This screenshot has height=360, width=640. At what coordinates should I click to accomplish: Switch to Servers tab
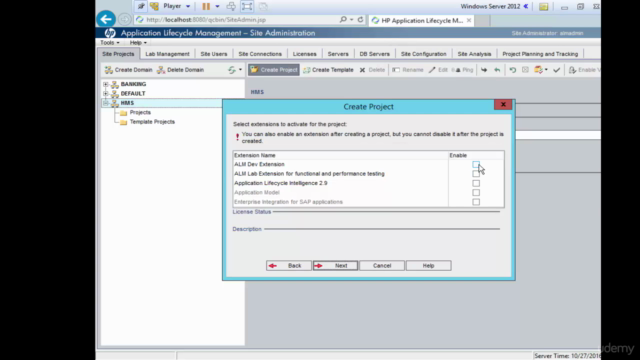coord(338,54)
